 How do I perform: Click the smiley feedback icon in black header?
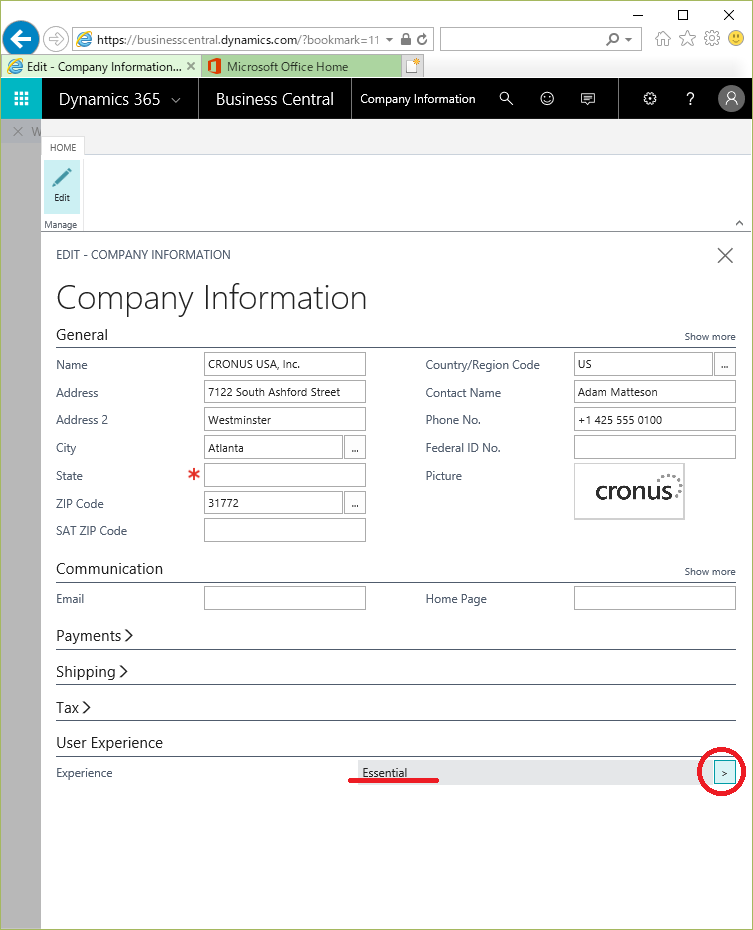(547, 98)
